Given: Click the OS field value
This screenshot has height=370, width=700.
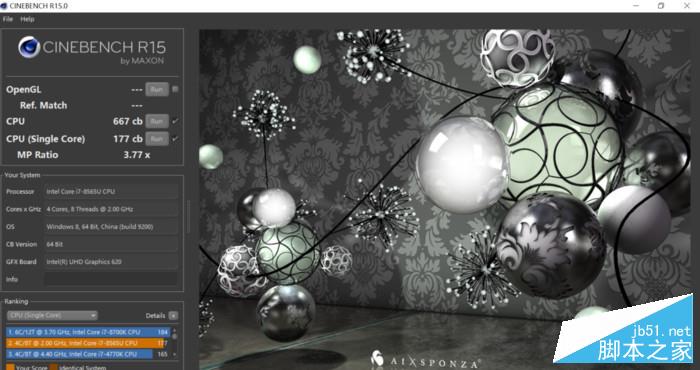Looking at the screenshot, I should (x=111, y=227).
